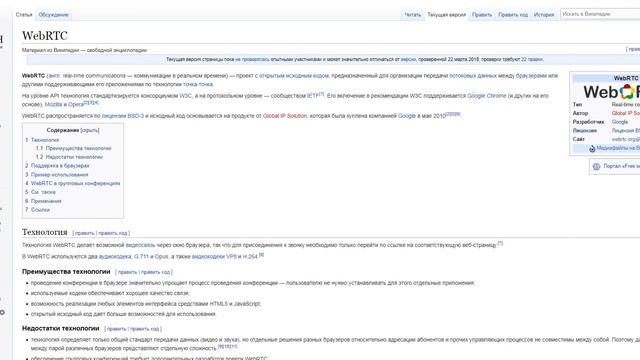Open 'Медиафайлы на Викискладе' link text

click(x=618, y=148)
